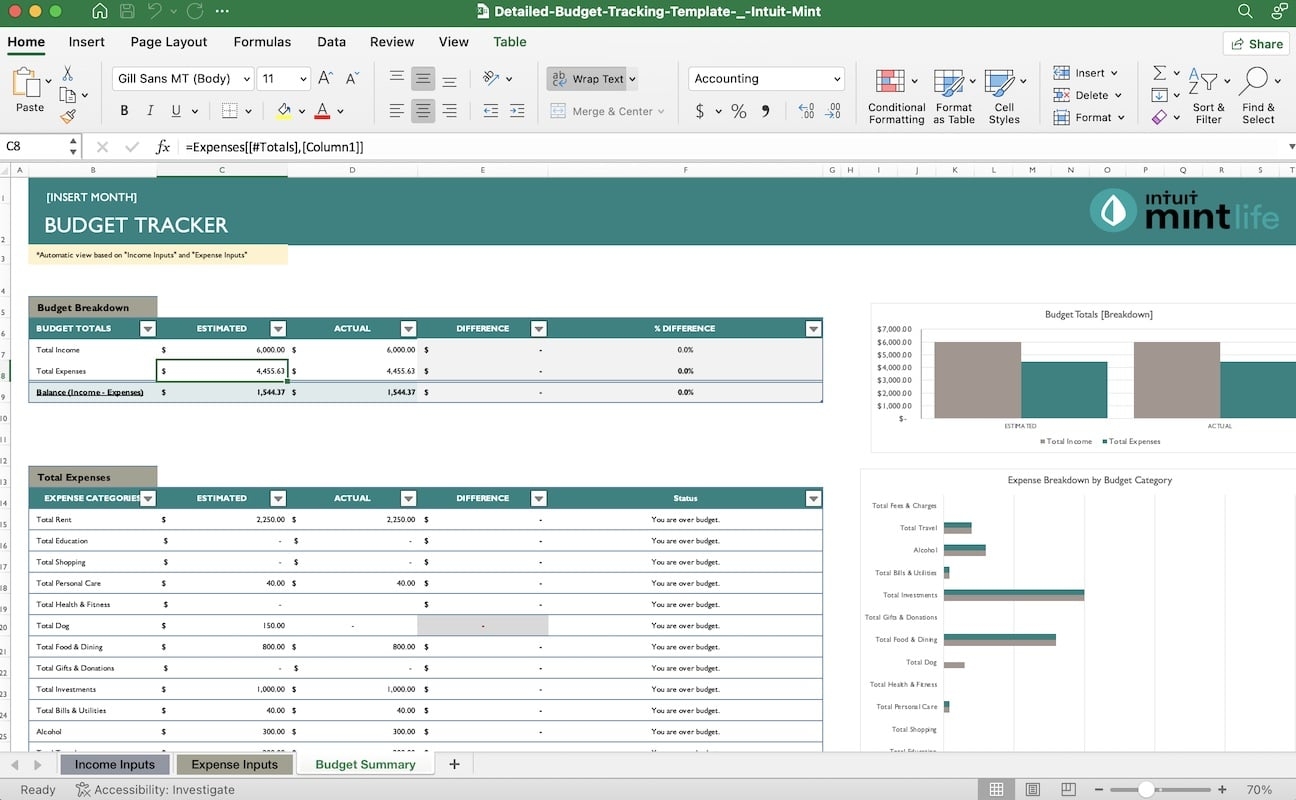Click the insert function fx icon
Screen dimensions: 1296x800
(x=163, y=147)
